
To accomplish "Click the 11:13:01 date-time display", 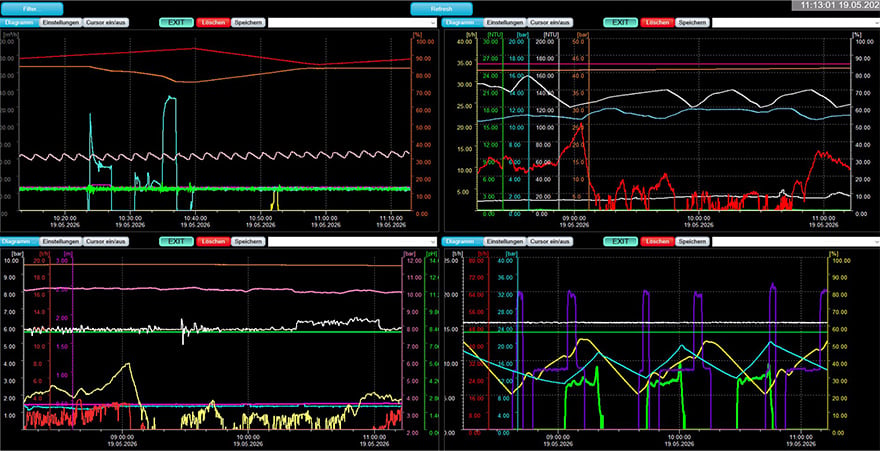I will 836,5.
